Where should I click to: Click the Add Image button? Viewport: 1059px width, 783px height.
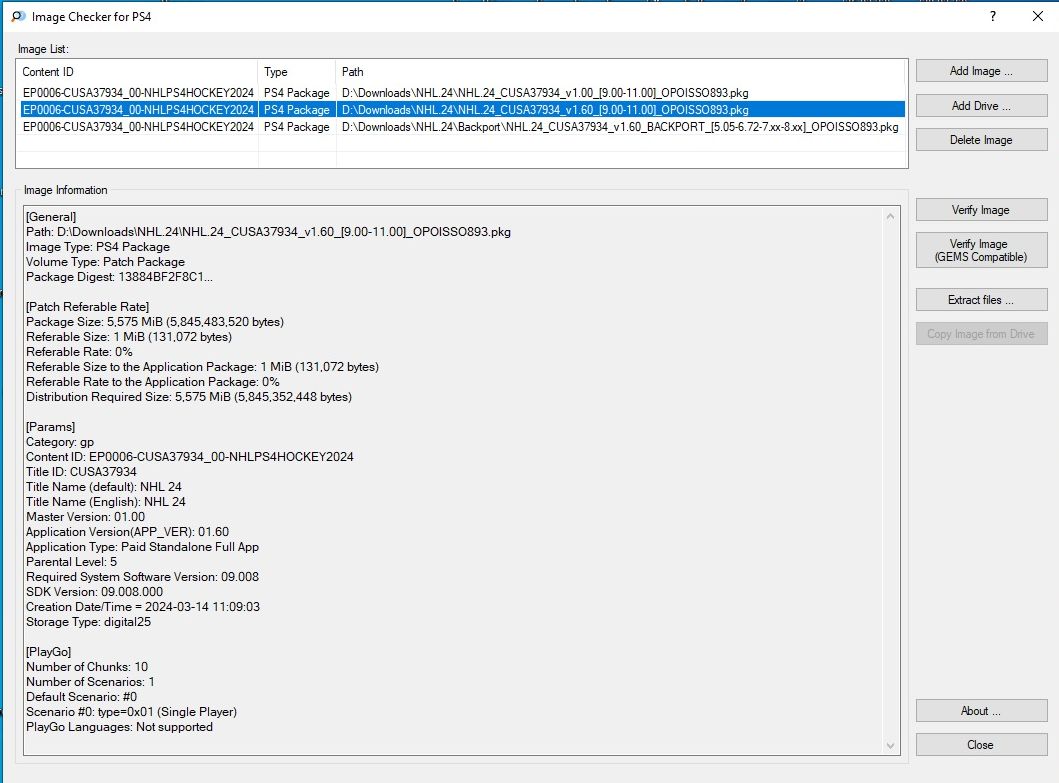point(981,71)
